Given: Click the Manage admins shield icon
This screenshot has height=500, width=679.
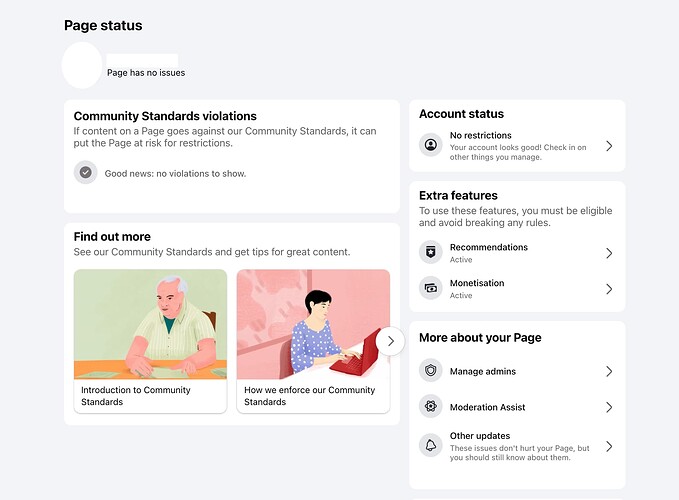Looking at the screenshot, I should (430, 371).
